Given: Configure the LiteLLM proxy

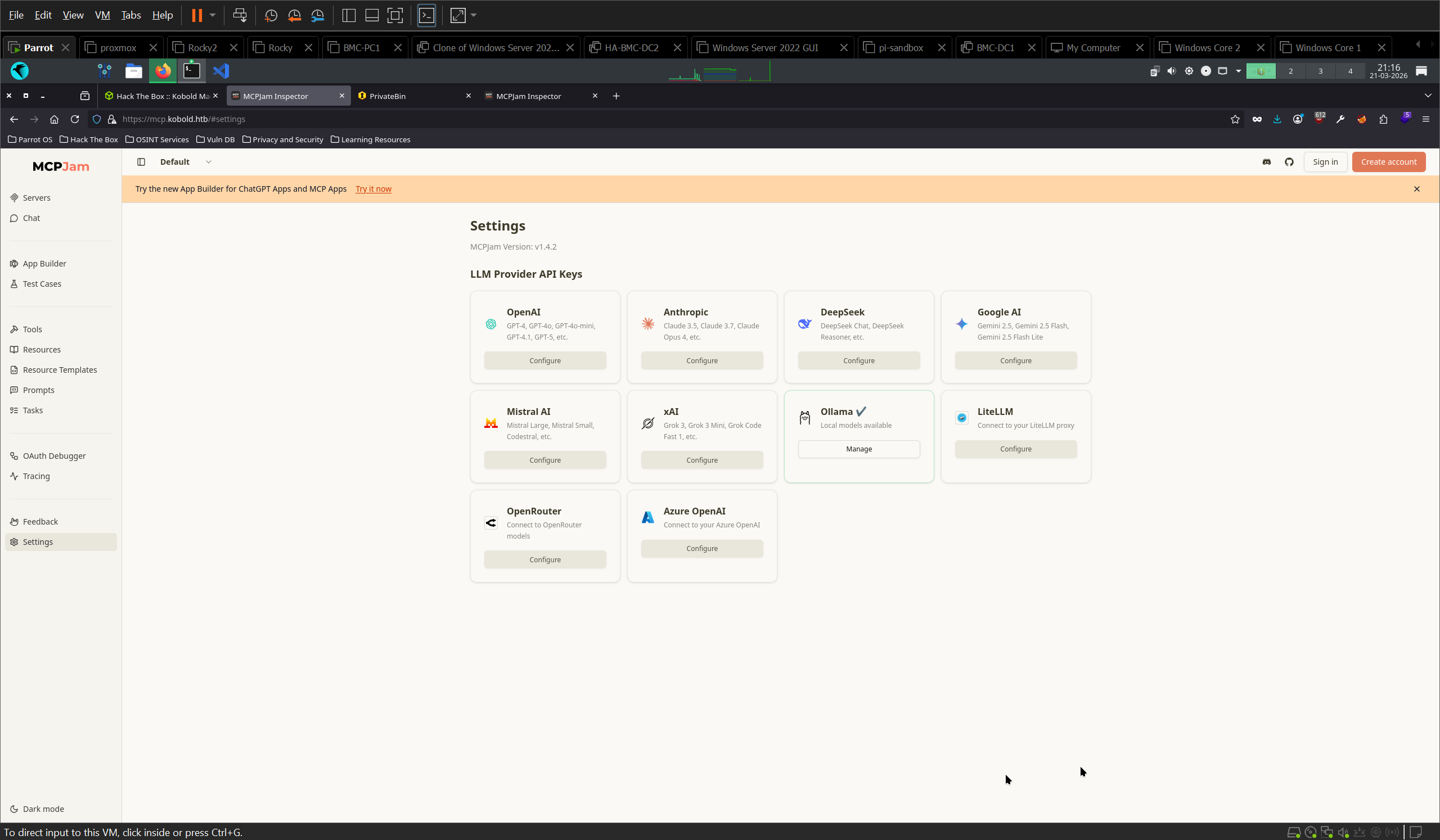Looking at the screenshot, I should pos(1015,449).
